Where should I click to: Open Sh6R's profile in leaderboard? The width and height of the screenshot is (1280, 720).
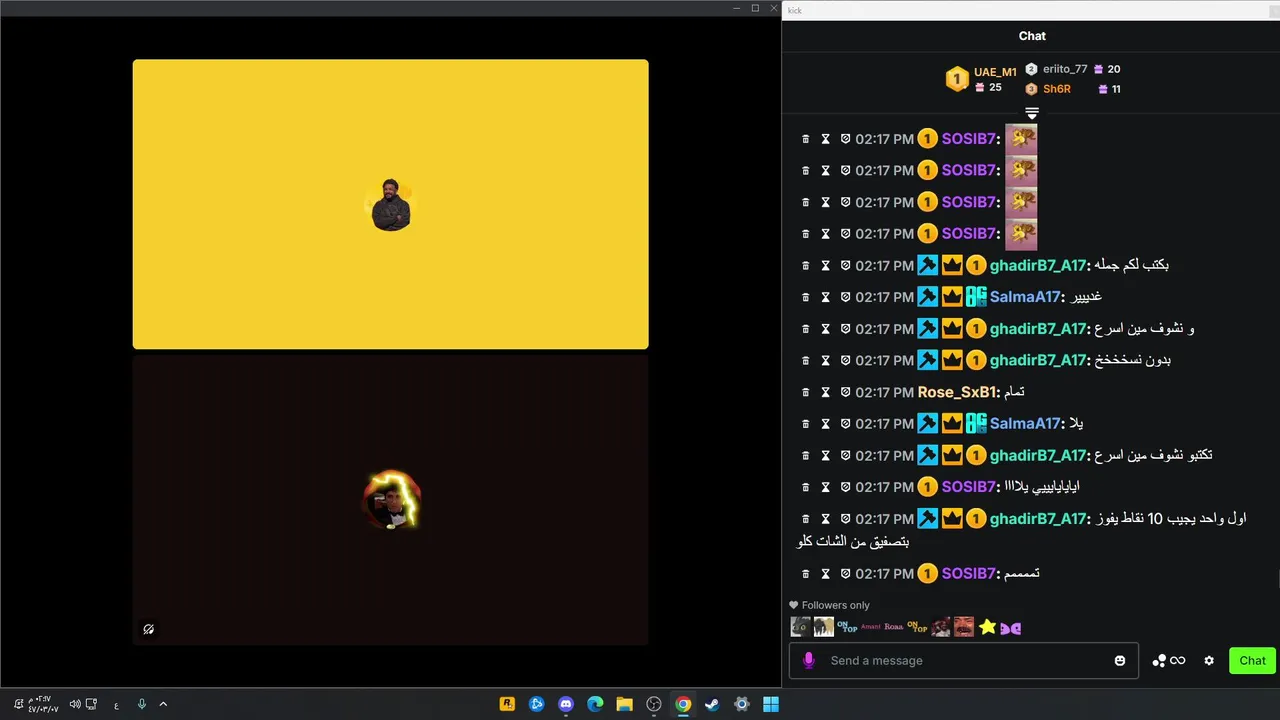point(1056,89)
